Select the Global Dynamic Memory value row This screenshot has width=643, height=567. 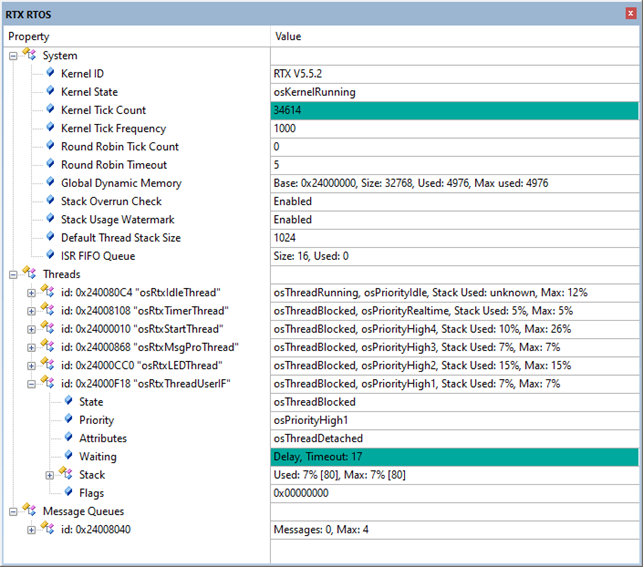click(455, 183)
